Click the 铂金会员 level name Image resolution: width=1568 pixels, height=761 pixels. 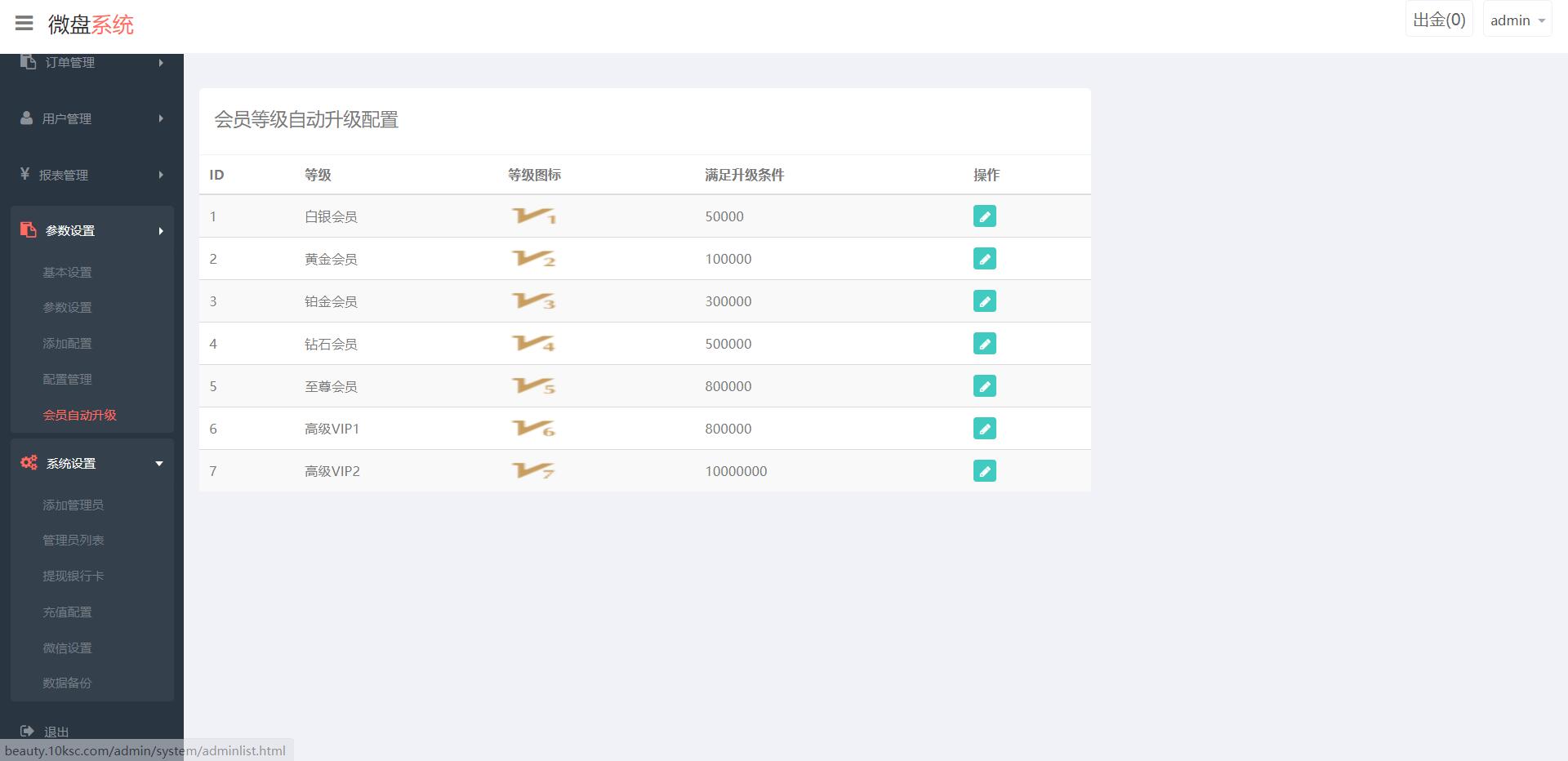331,302
